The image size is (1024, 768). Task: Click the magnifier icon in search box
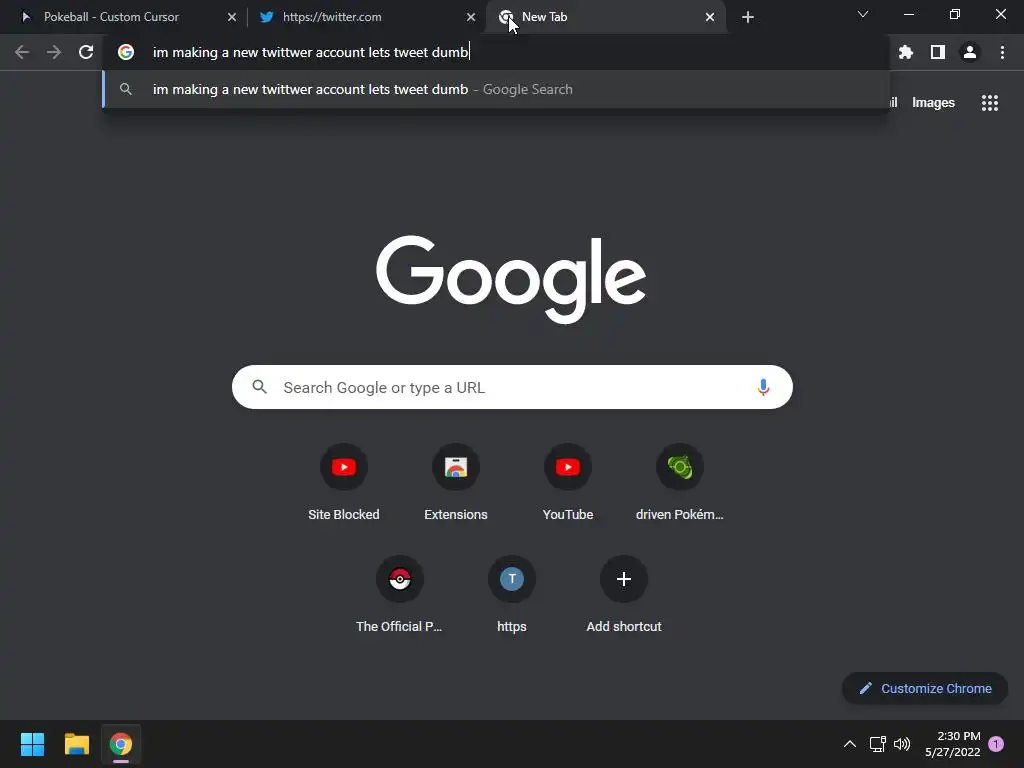click(x=259, y=387)
